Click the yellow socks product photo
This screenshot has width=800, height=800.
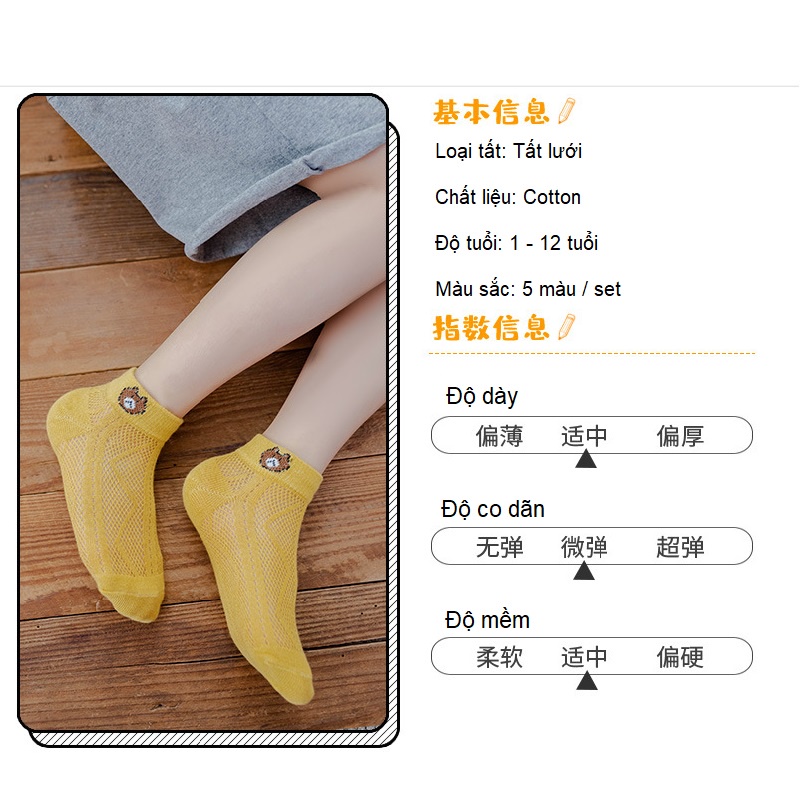click(203, 412)
